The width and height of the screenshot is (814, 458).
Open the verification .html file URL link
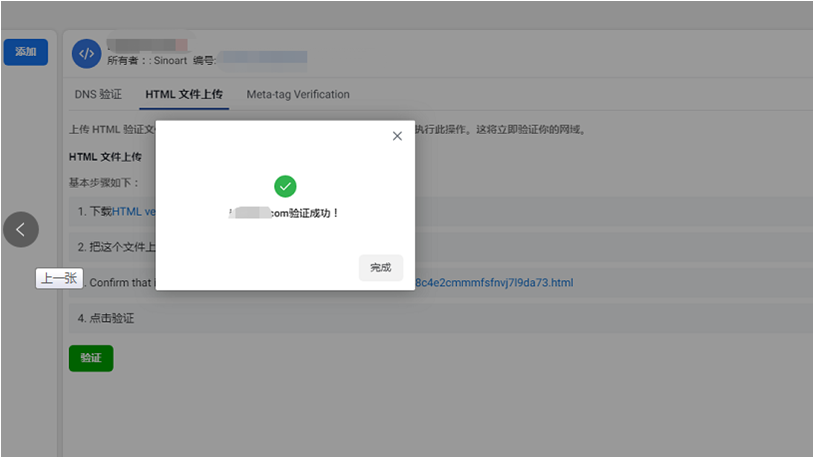494,283
